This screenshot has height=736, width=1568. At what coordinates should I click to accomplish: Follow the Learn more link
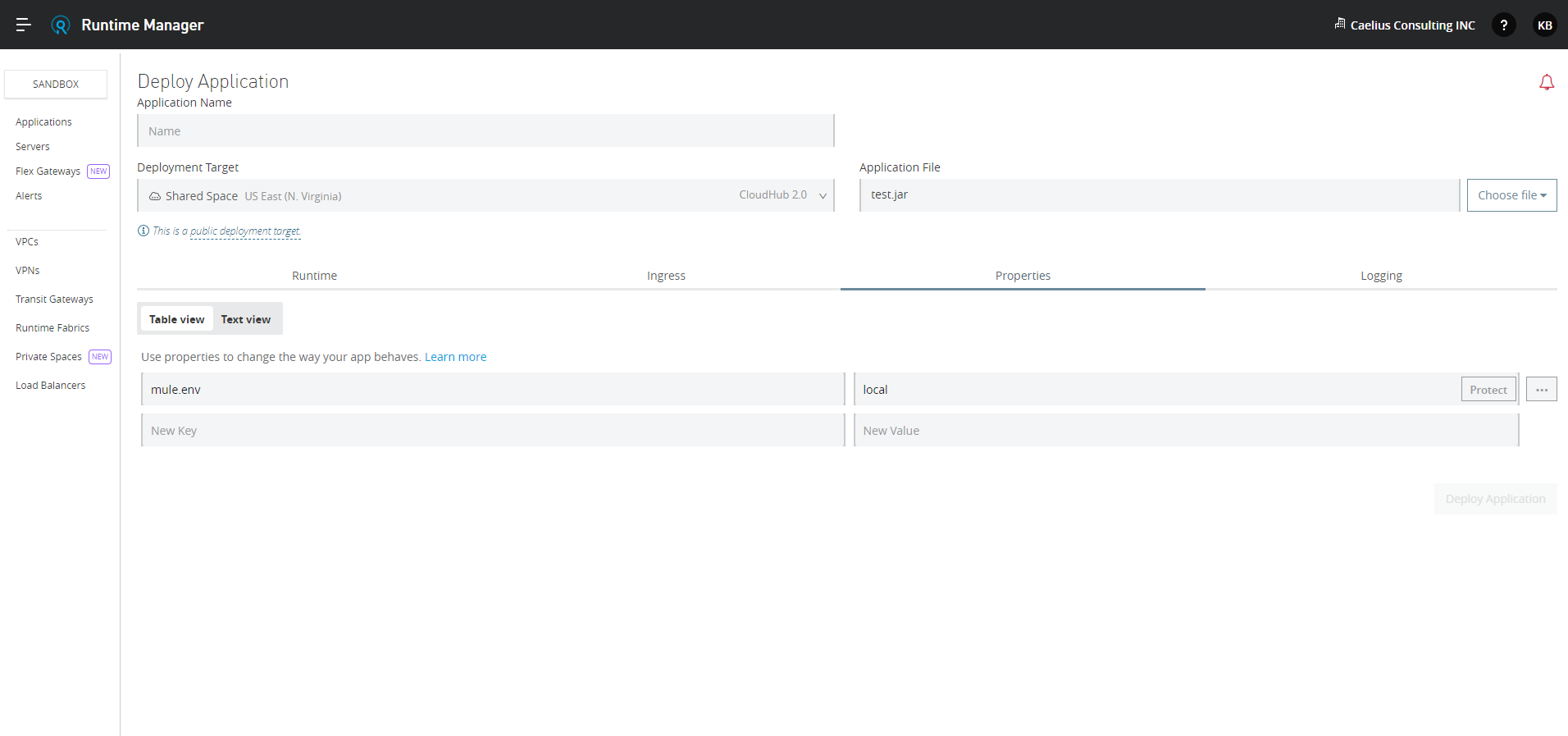pyautogui.click(x=455, y=357)
